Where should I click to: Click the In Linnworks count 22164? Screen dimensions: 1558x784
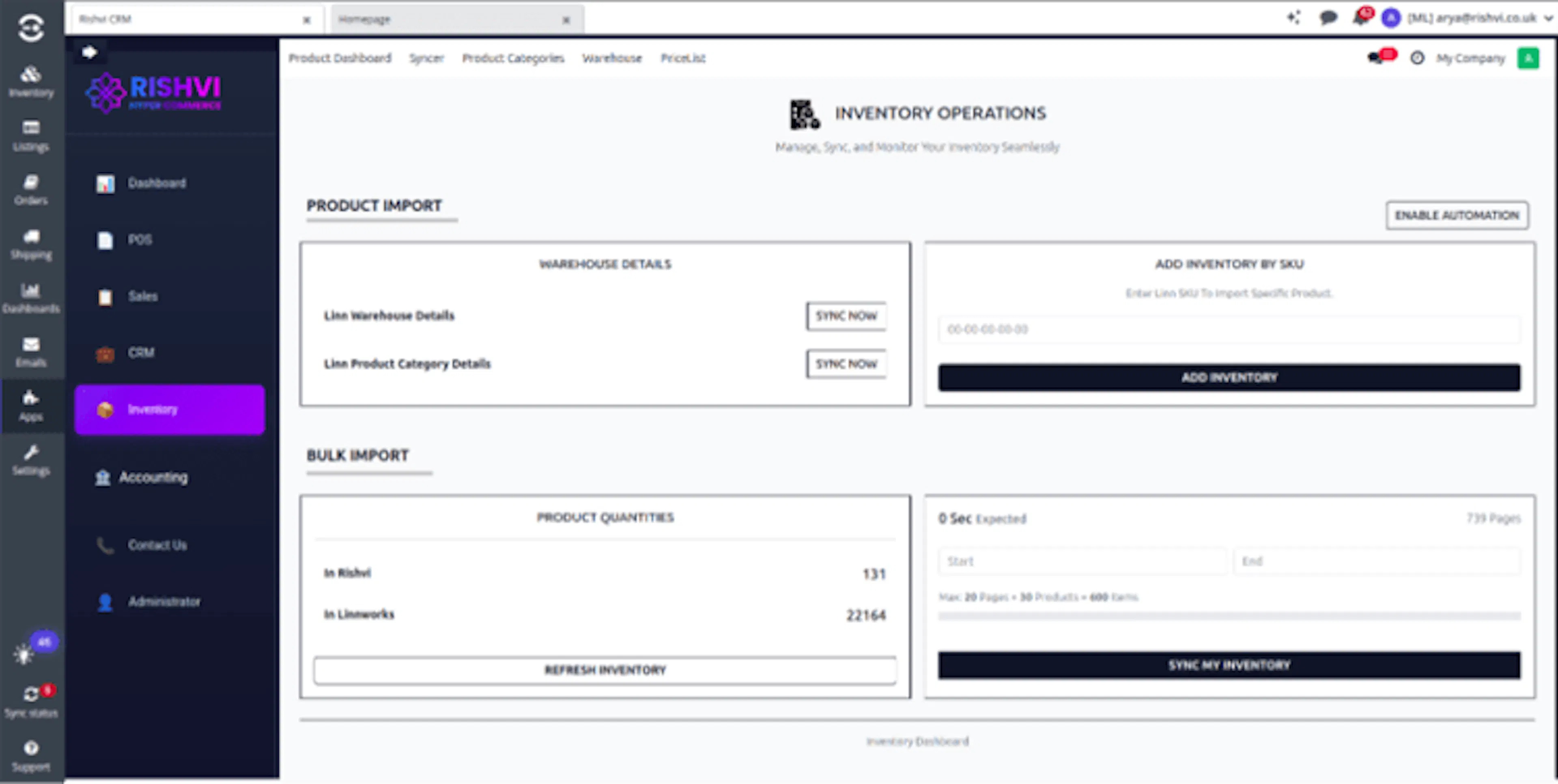866,615
